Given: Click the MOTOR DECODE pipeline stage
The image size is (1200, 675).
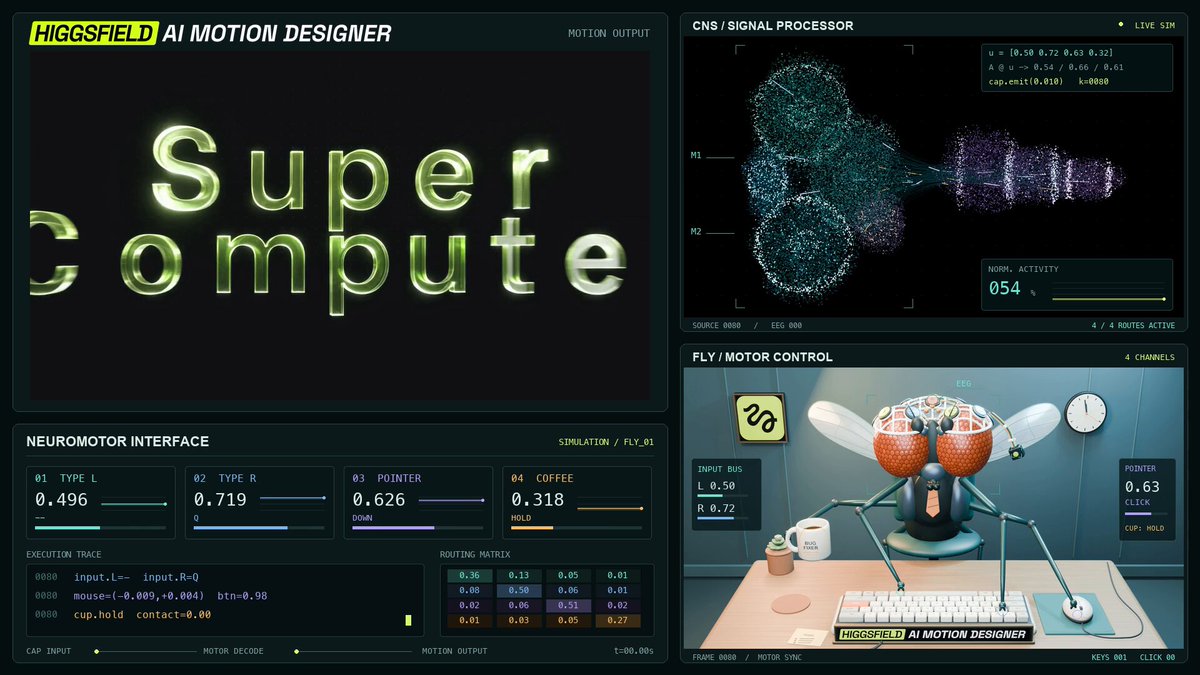Looking at the screenshot, I should (233, 651).
